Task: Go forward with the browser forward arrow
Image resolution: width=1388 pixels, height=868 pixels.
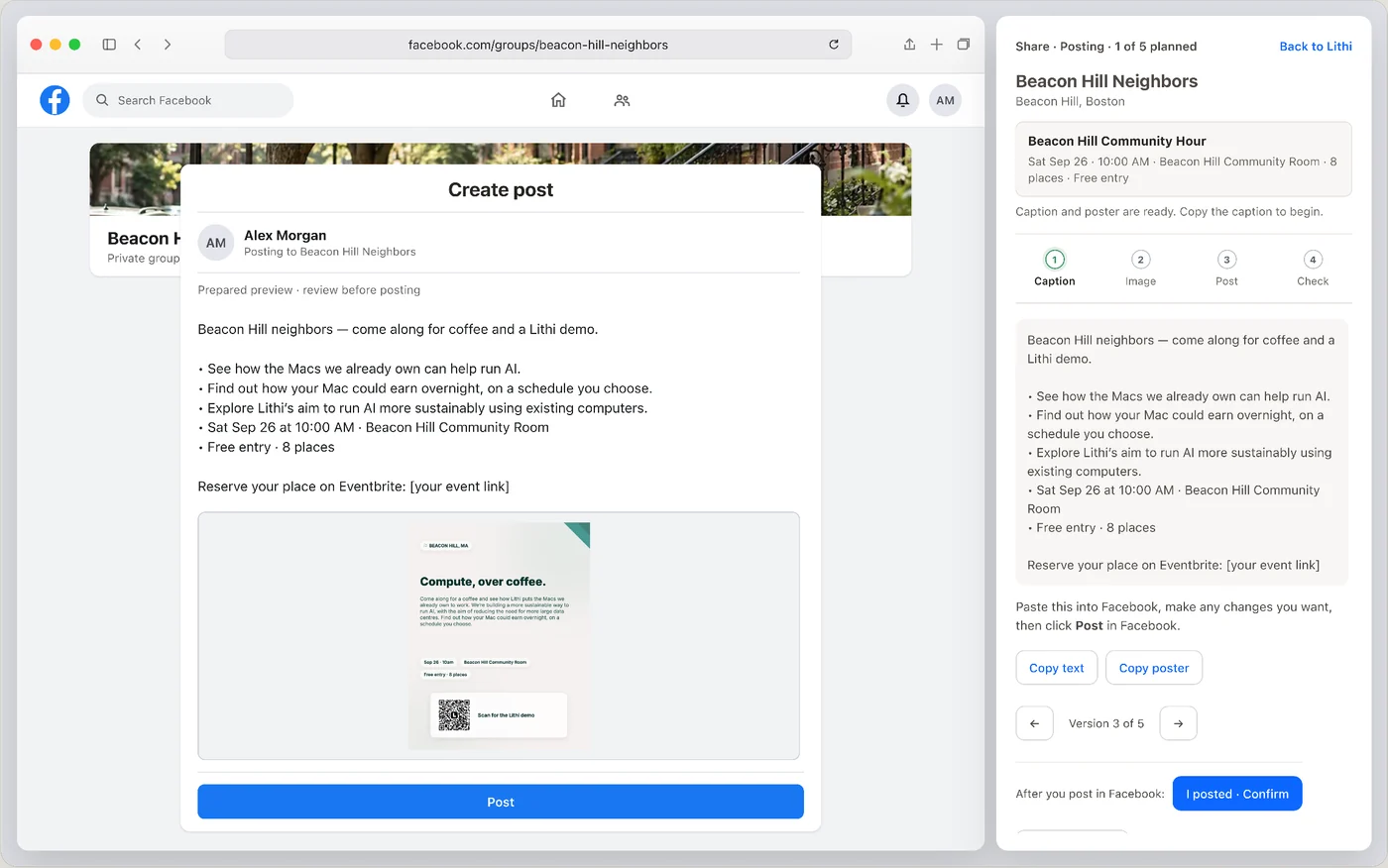Action: point(168,45)
